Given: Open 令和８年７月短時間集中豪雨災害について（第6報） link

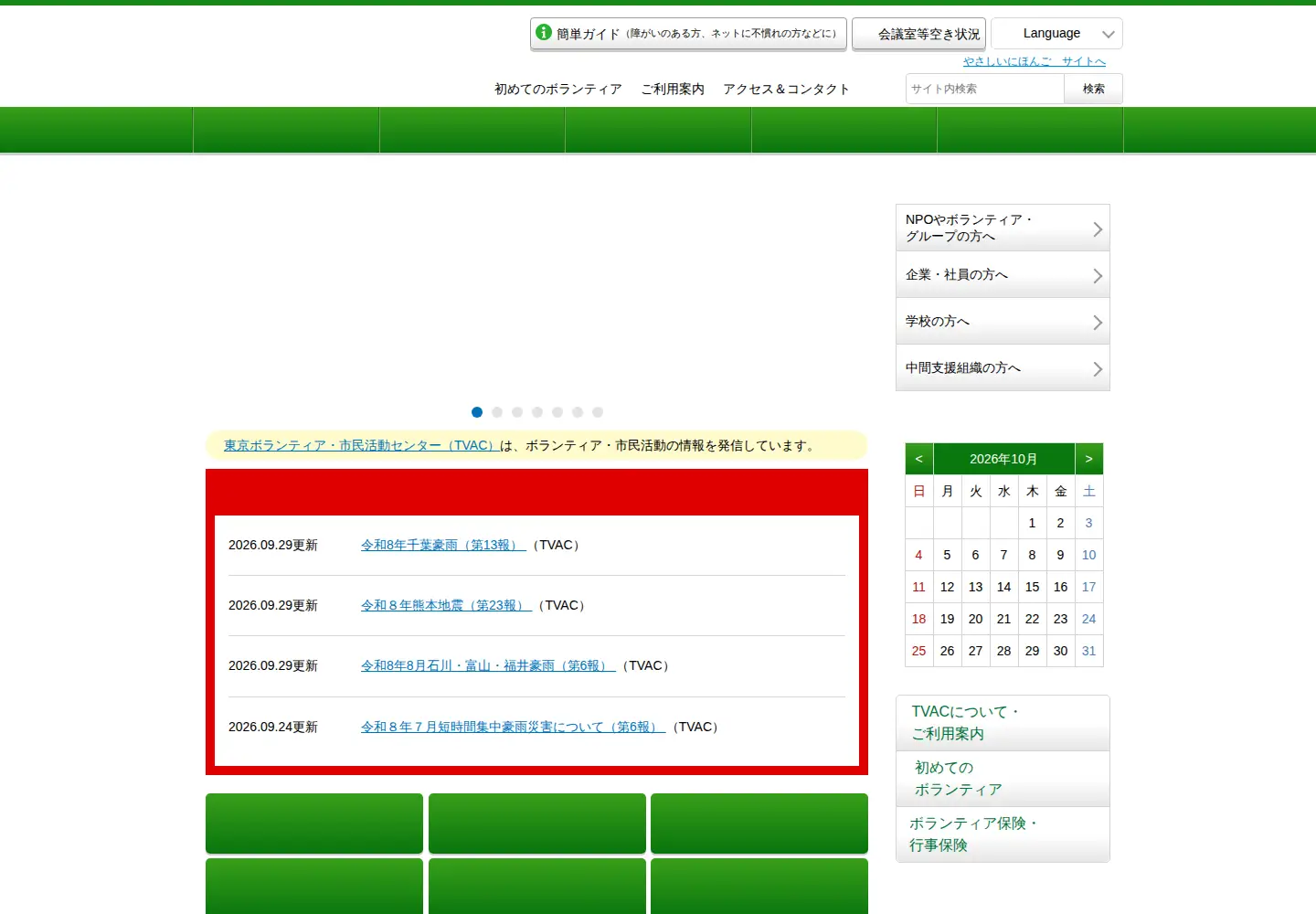Looking at the screenshot, I should click(x=513, y=727).
